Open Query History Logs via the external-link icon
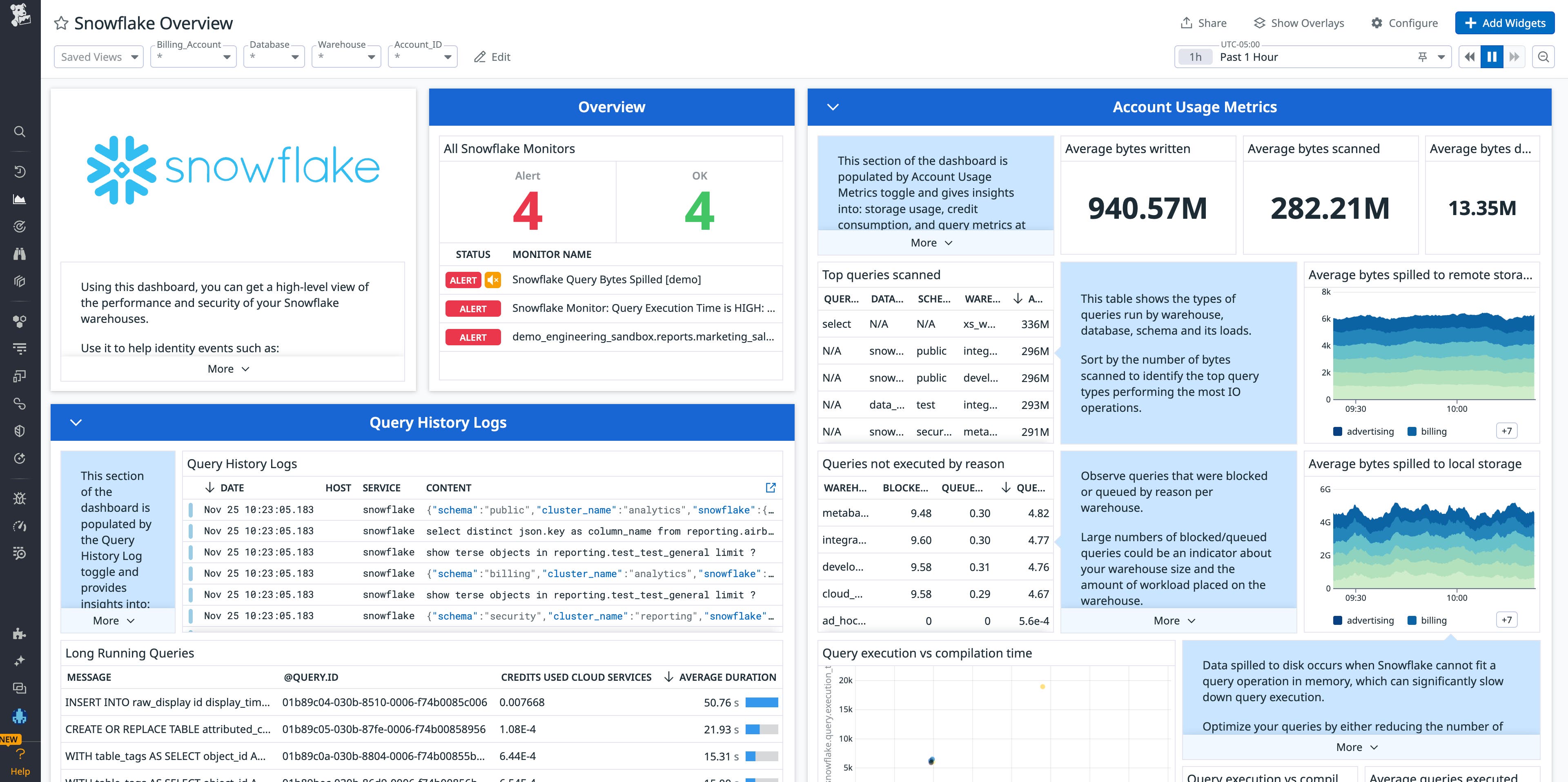 [x=771, y=488]
